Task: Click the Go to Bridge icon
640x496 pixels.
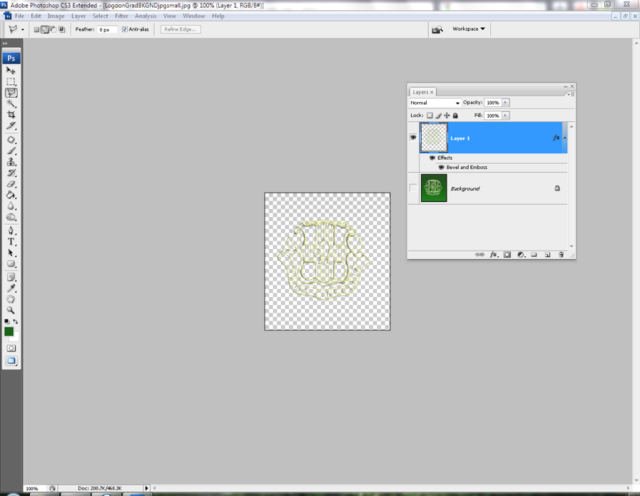Action: 437,29
